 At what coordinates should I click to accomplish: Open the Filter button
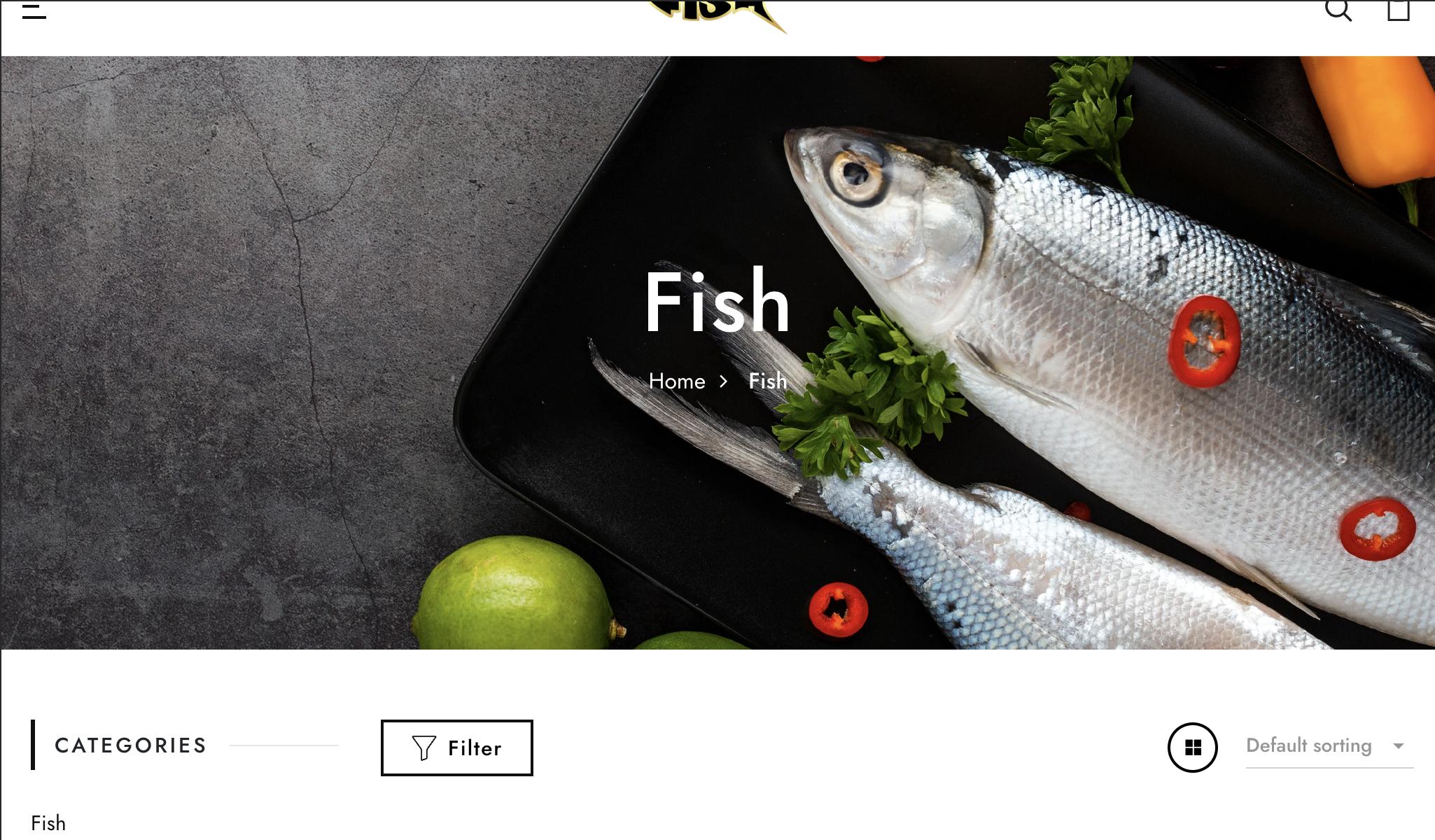(457, 748)
